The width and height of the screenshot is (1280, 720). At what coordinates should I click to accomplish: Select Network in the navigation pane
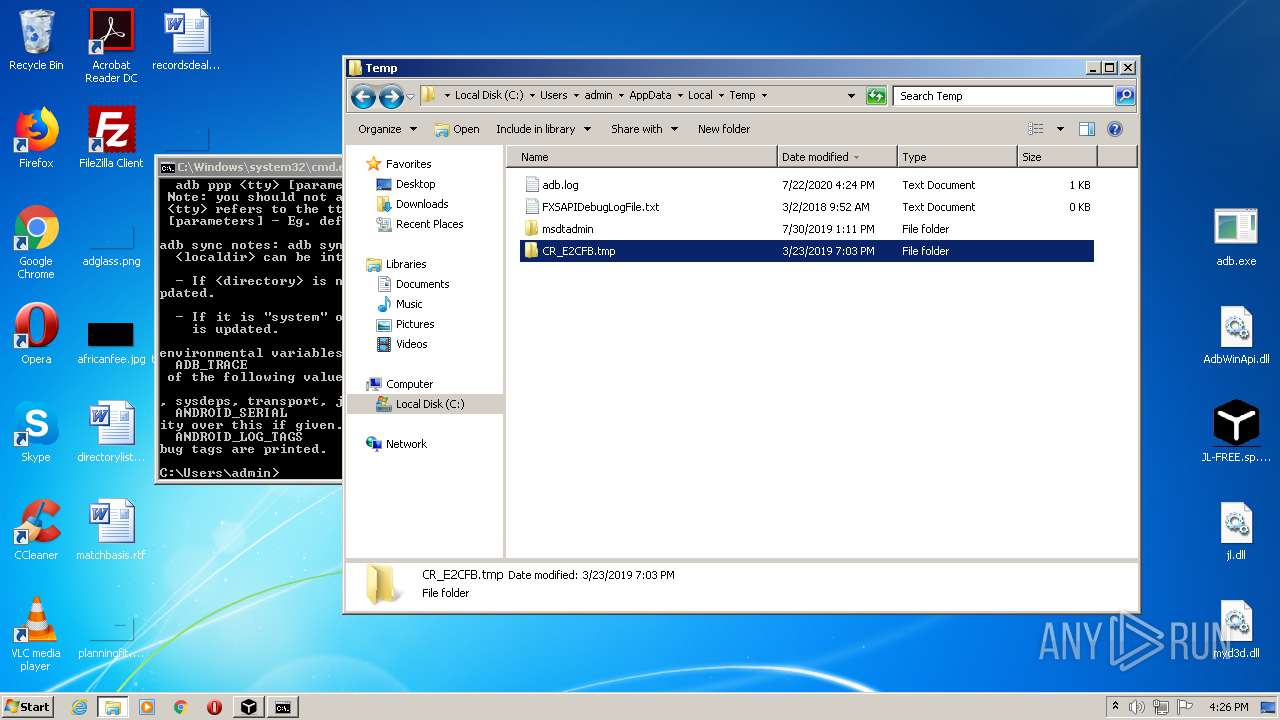pyautogui.click(x=406, y=444)
